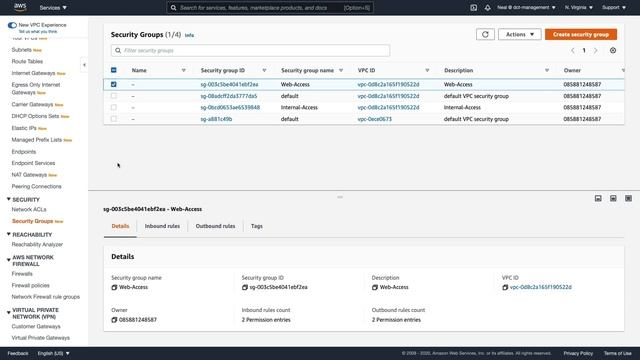Go to previous page of security groups
Viewport: 640px width, 360px height.
coord(573,51)
